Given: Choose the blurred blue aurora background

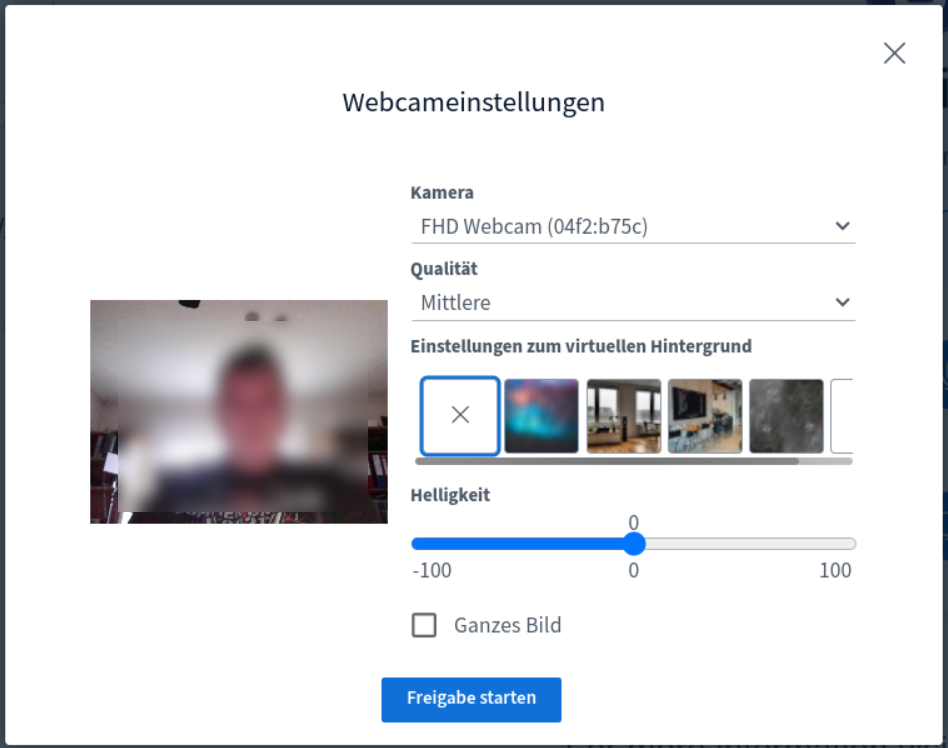Looking at the screenshot, I should [x=541, y=415].
